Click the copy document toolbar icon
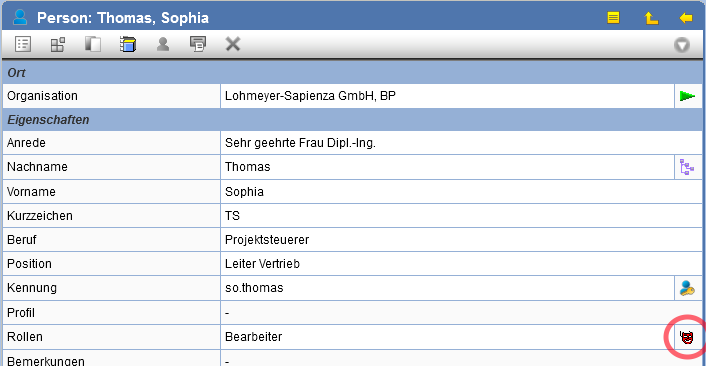The image size is (706, 366). [93, 44]
